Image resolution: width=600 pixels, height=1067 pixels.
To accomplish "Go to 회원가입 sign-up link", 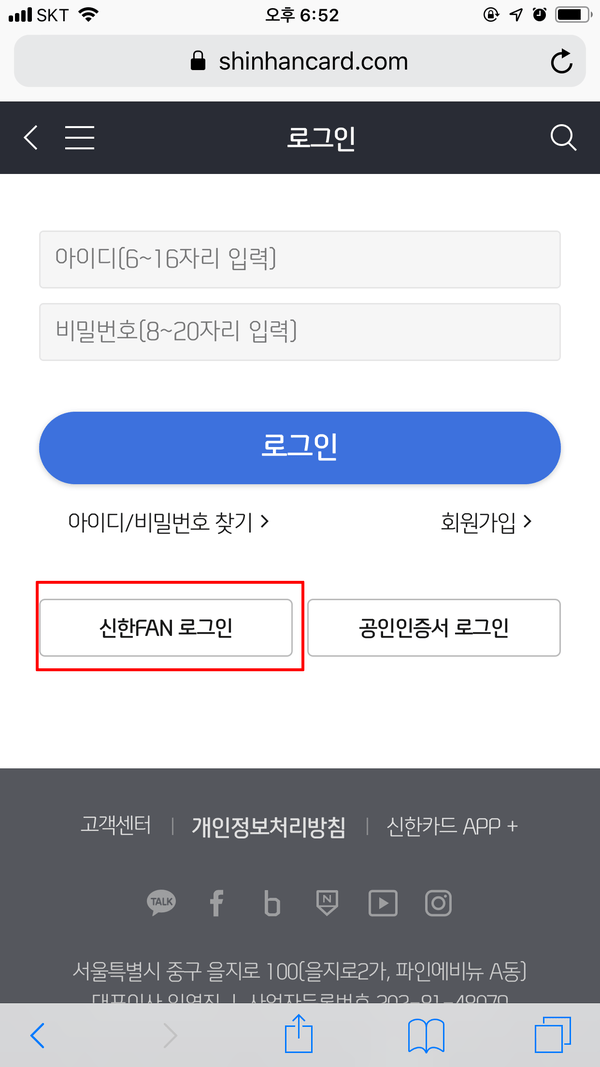I will pos(486,521).
